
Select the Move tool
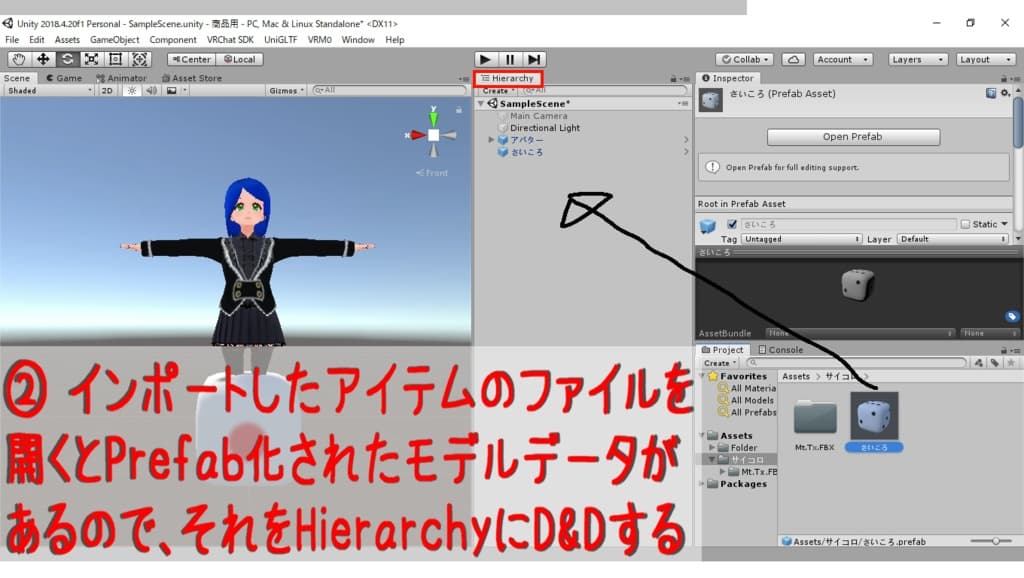[42, 59]
